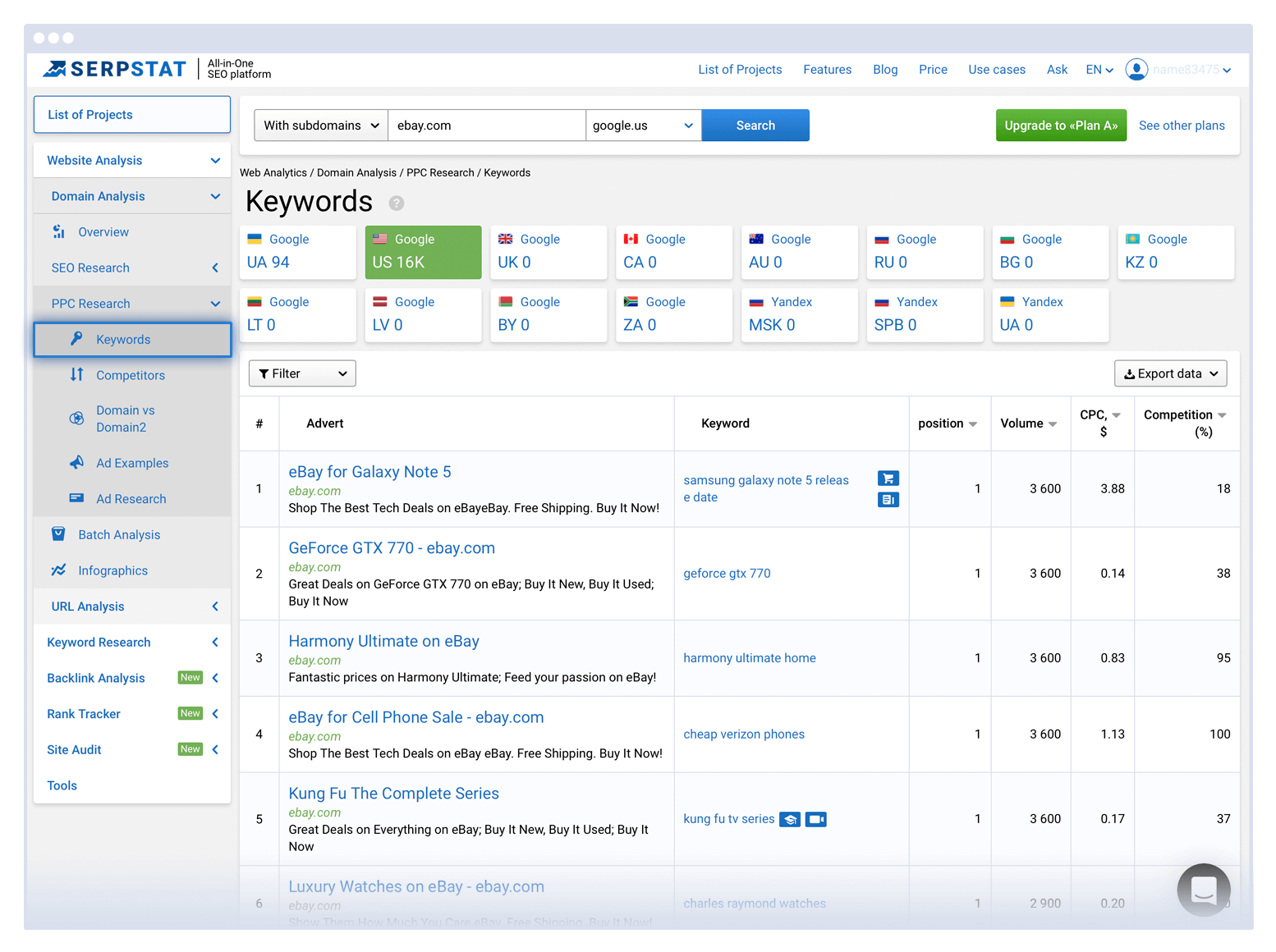Click the Ad Research card icon
This screenshot has height=952, width=1276.
pyautogui.click(x=76, y=498)
